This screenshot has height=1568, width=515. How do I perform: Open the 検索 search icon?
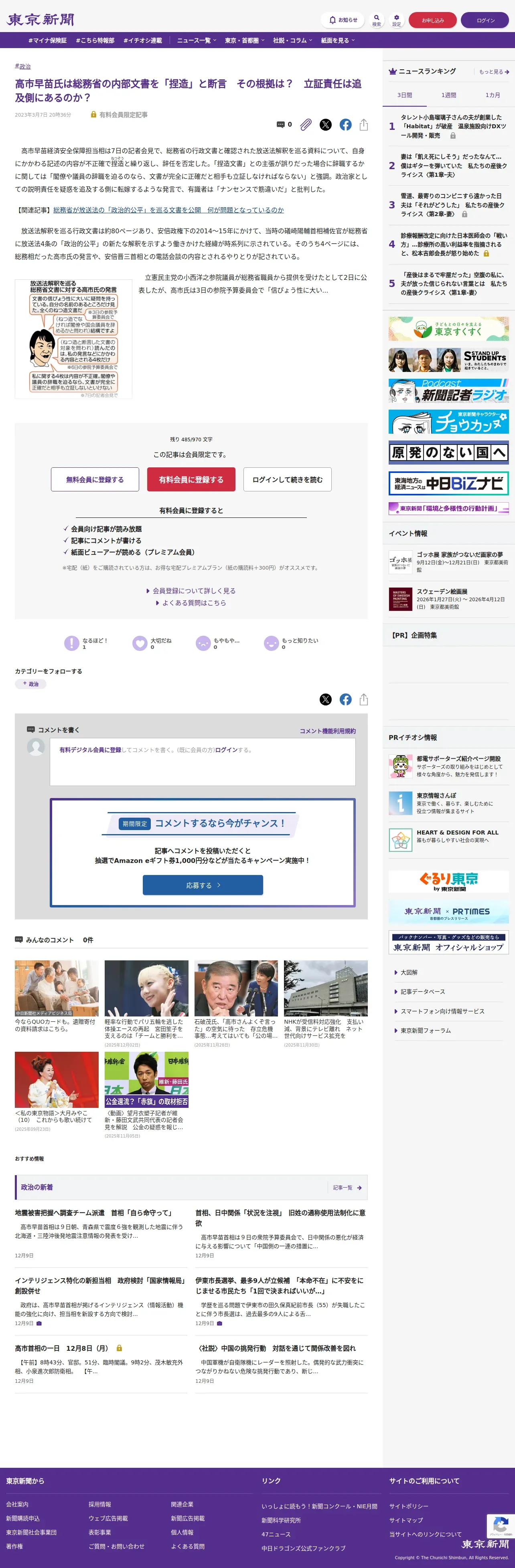377,20
